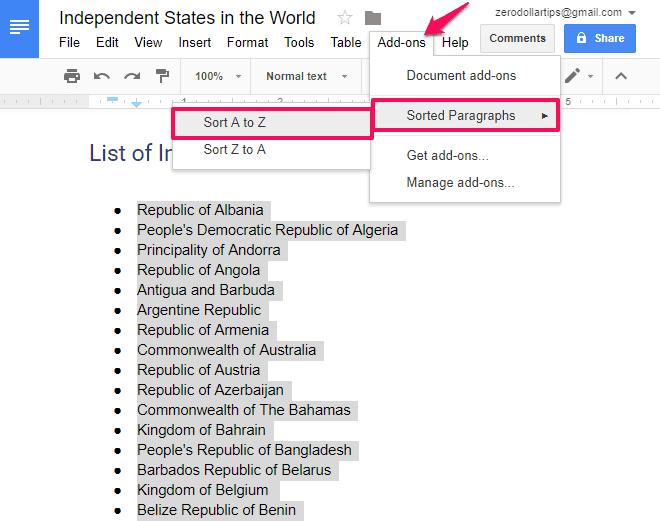Image resolution: width=660 pixels, height=521 pixels.
Task: Expand the account email dropdown arrow
Action: tap(631, 13)
